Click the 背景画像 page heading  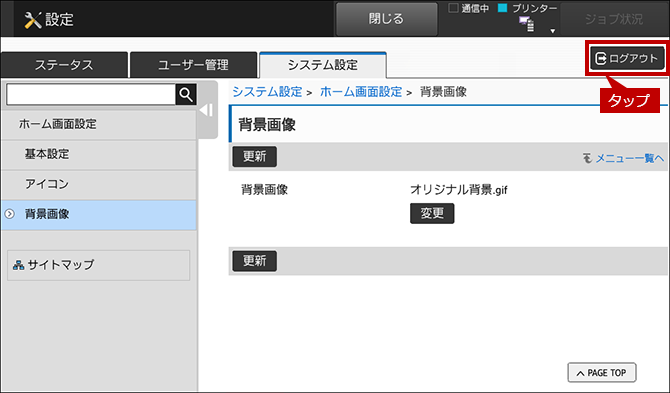tap(267, 125)
